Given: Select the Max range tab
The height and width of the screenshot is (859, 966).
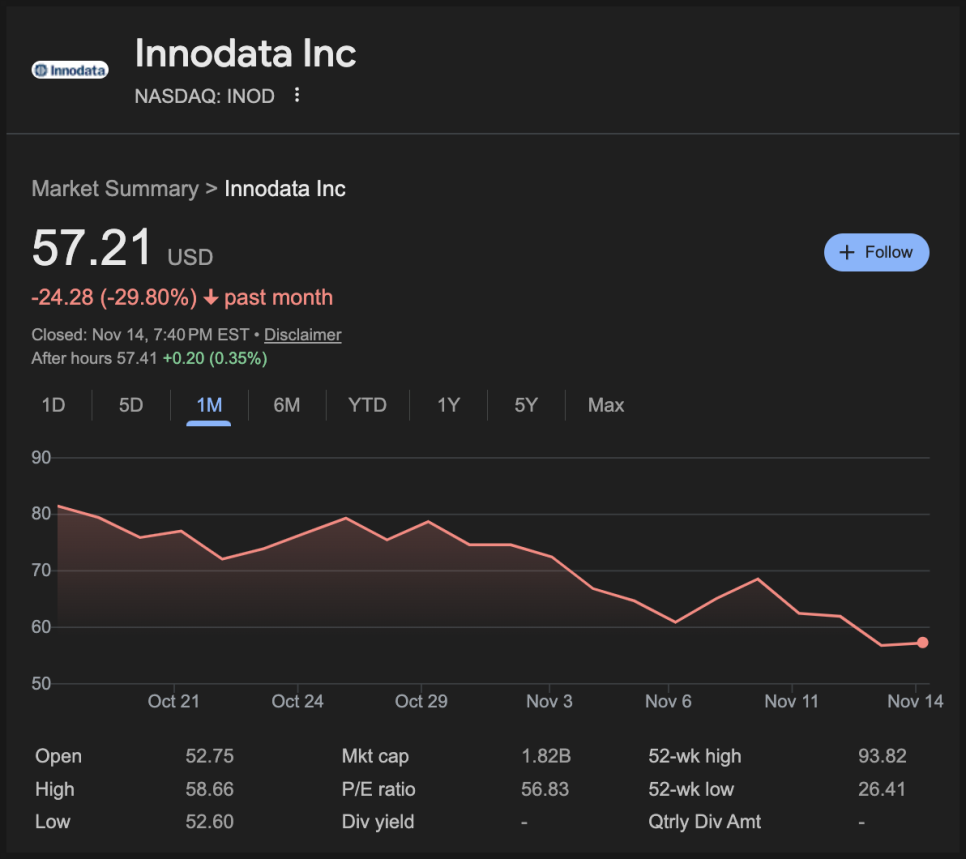Looking at the screenshot, I should click(606, 405).
